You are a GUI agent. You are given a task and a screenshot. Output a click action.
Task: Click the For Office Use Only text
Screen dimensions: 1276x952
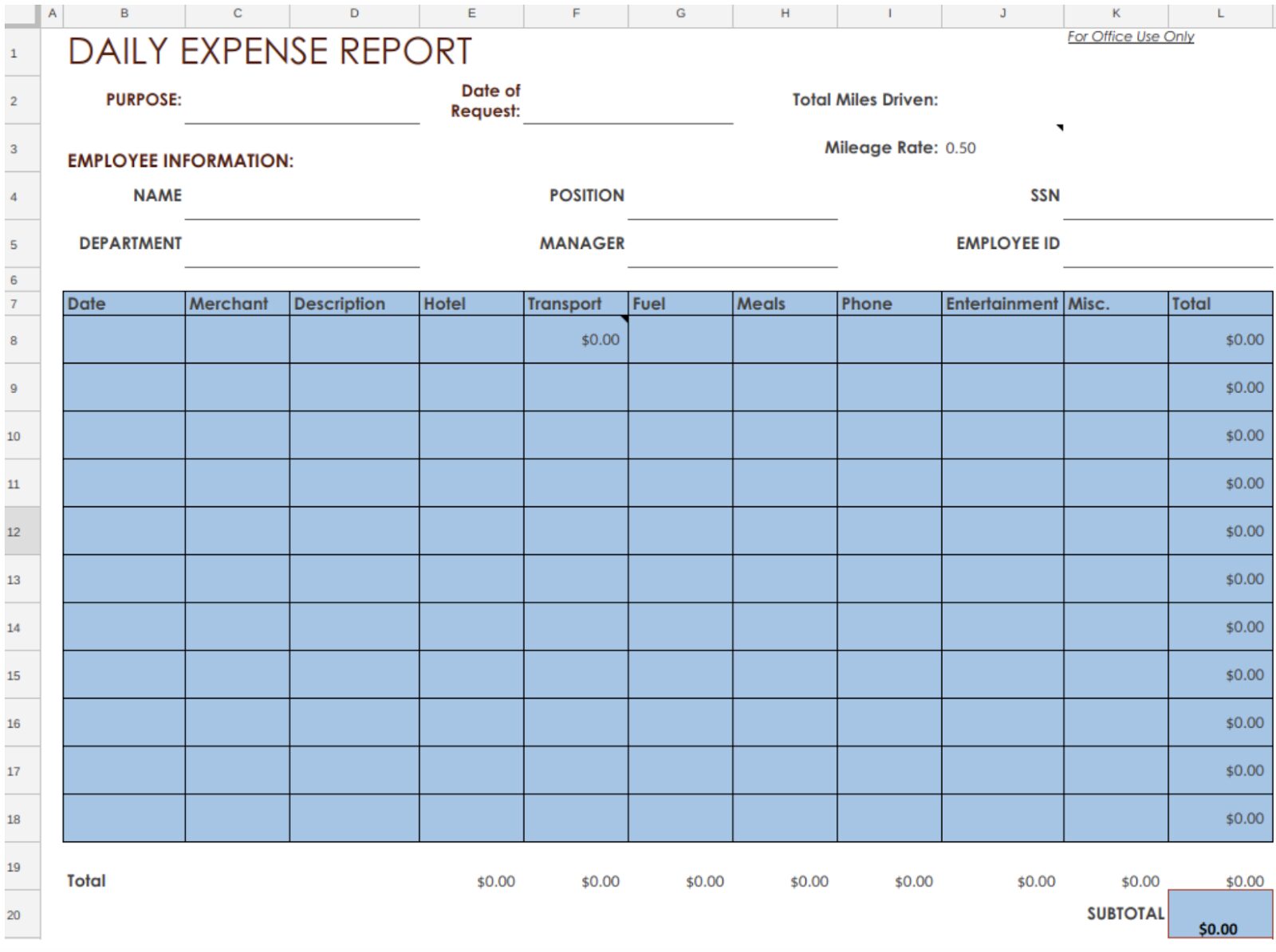(1130, 37)
